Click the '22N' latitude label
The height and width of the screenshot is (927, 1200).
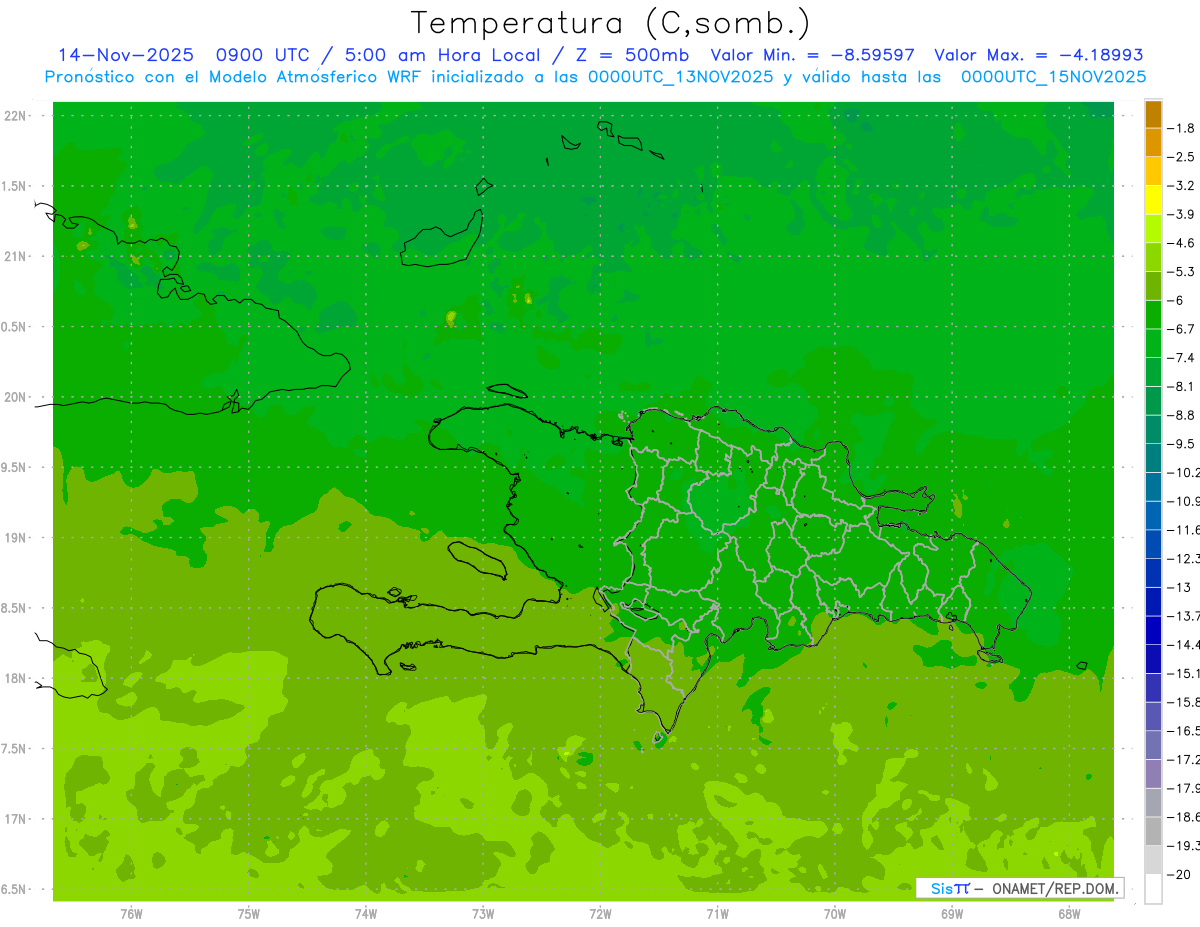(x=14, y=116)
